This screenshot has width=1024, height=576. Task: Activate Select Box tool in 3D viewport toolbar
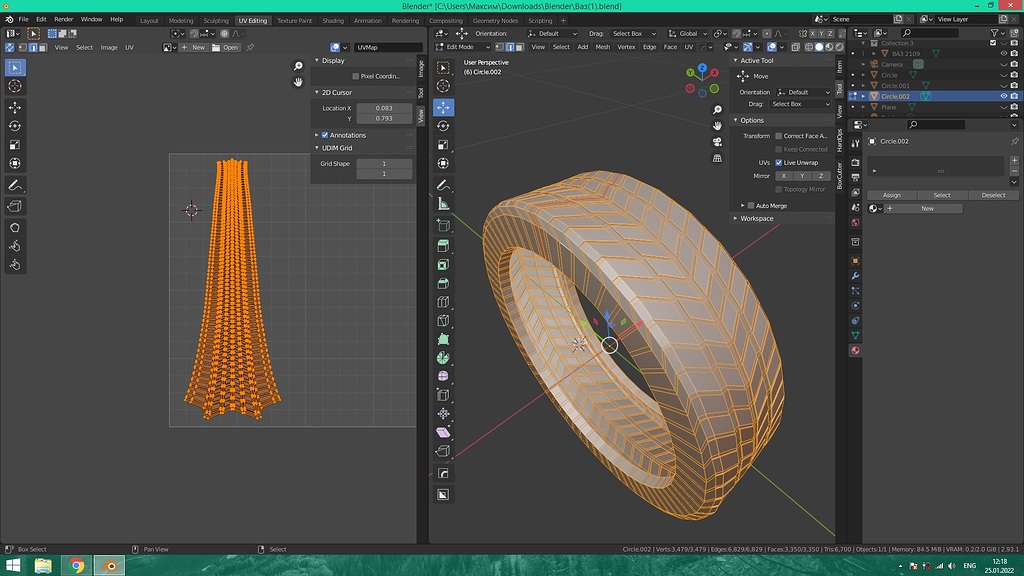(443, 67)
